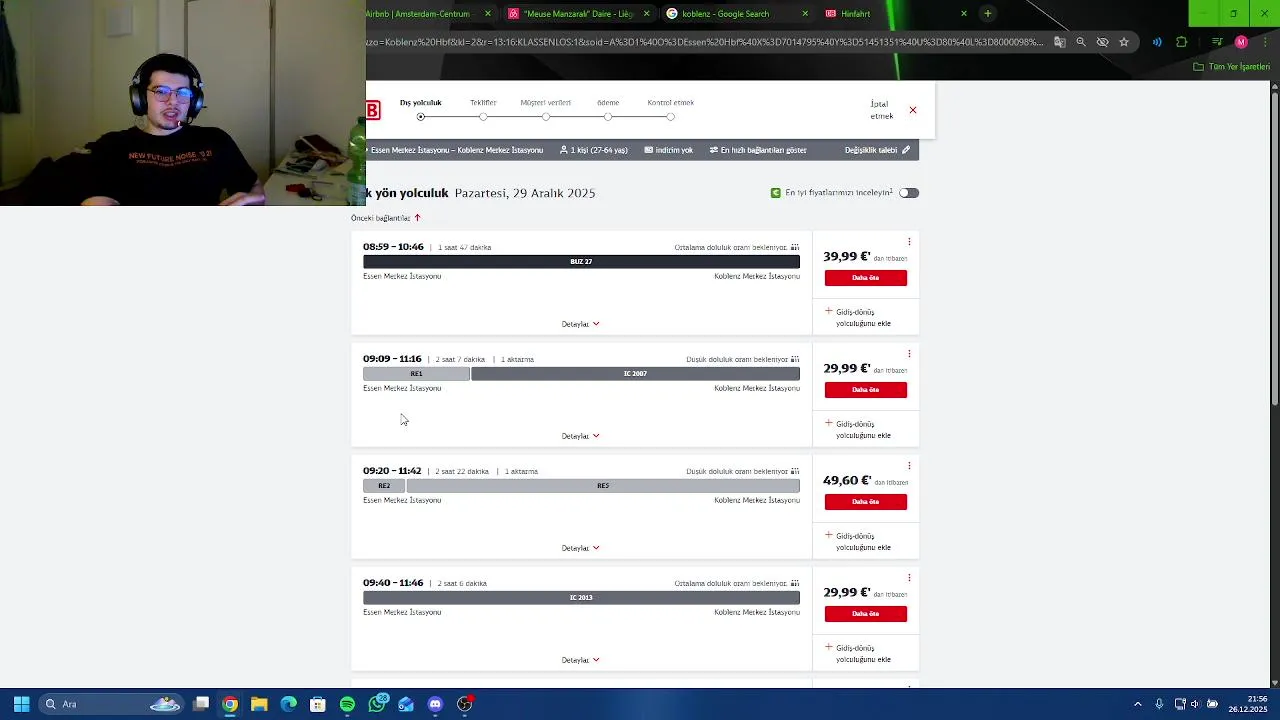Add return trip to the 49,60 € connection
This screenshot has height=720, width=1280.
click(x=858, y=541)
